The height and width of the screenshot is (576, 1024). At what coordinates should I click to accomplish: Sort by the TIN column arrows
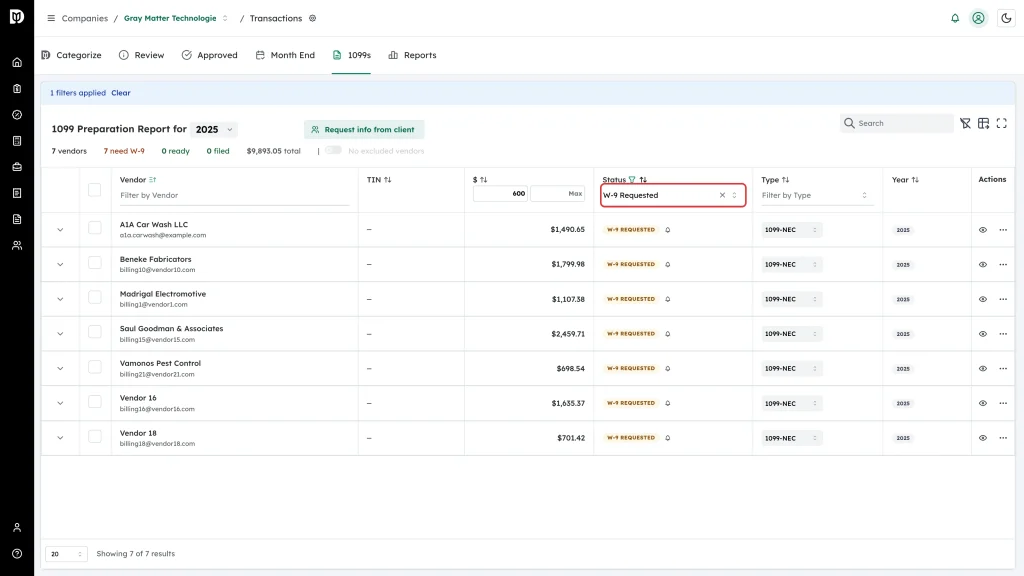click(388, 180)
